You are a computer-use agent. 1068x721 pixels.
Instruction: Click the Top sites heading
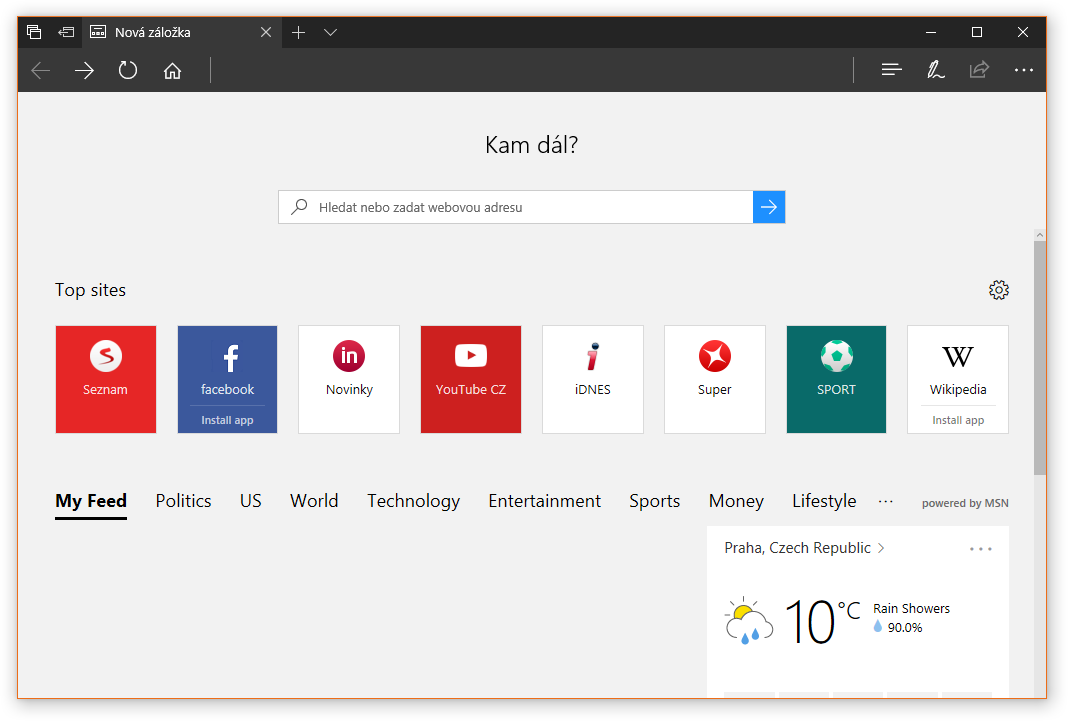(x=91, y=290)
